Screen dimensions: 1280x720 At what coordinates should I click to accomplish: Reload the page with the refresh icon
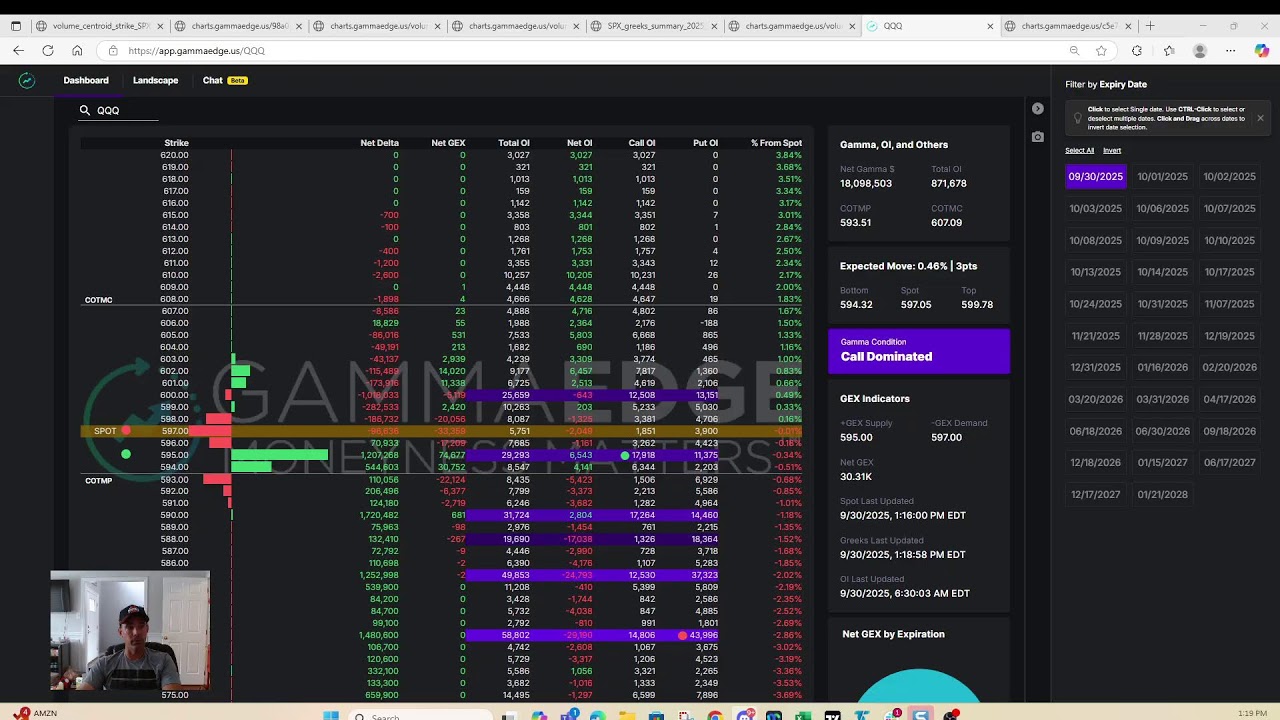point(47,50)
